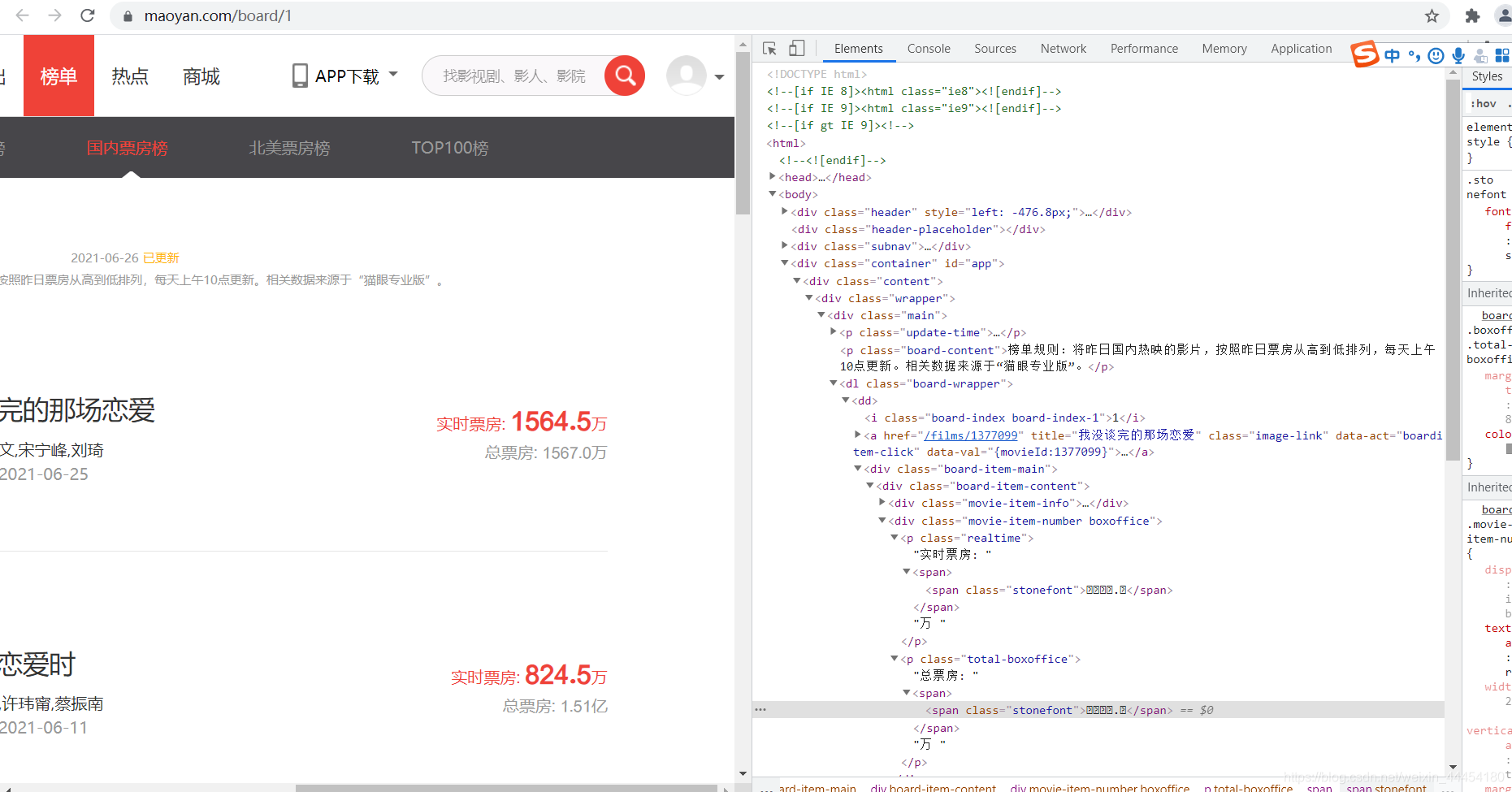Image resolution: width=1512 pixels, height=792 pixels.
Task: Click the three-dot menu beside selected row
Action: [x=760, y=710]
